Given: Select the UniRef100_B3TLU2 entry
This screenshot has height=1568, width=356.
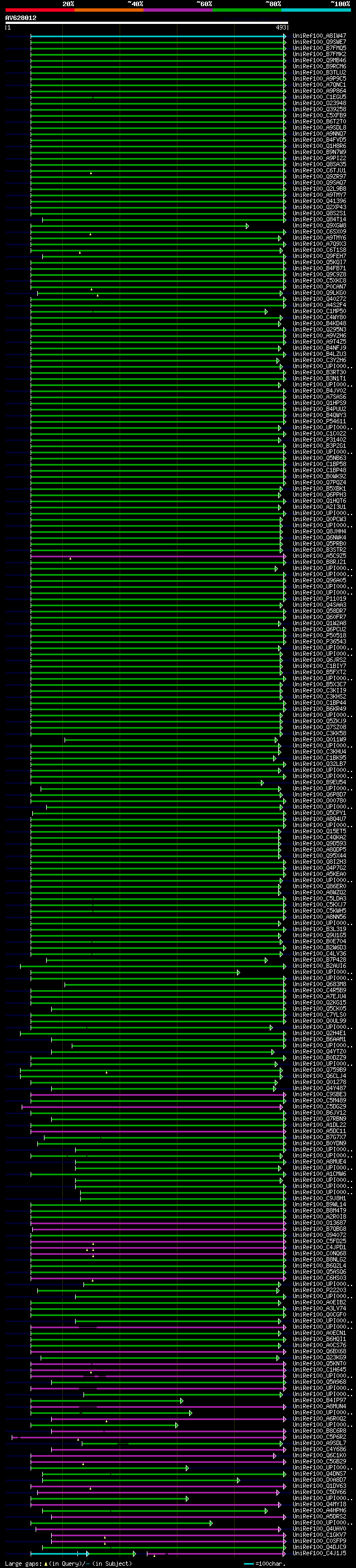Looking at the screenshot, I should (x=319, y=72).
